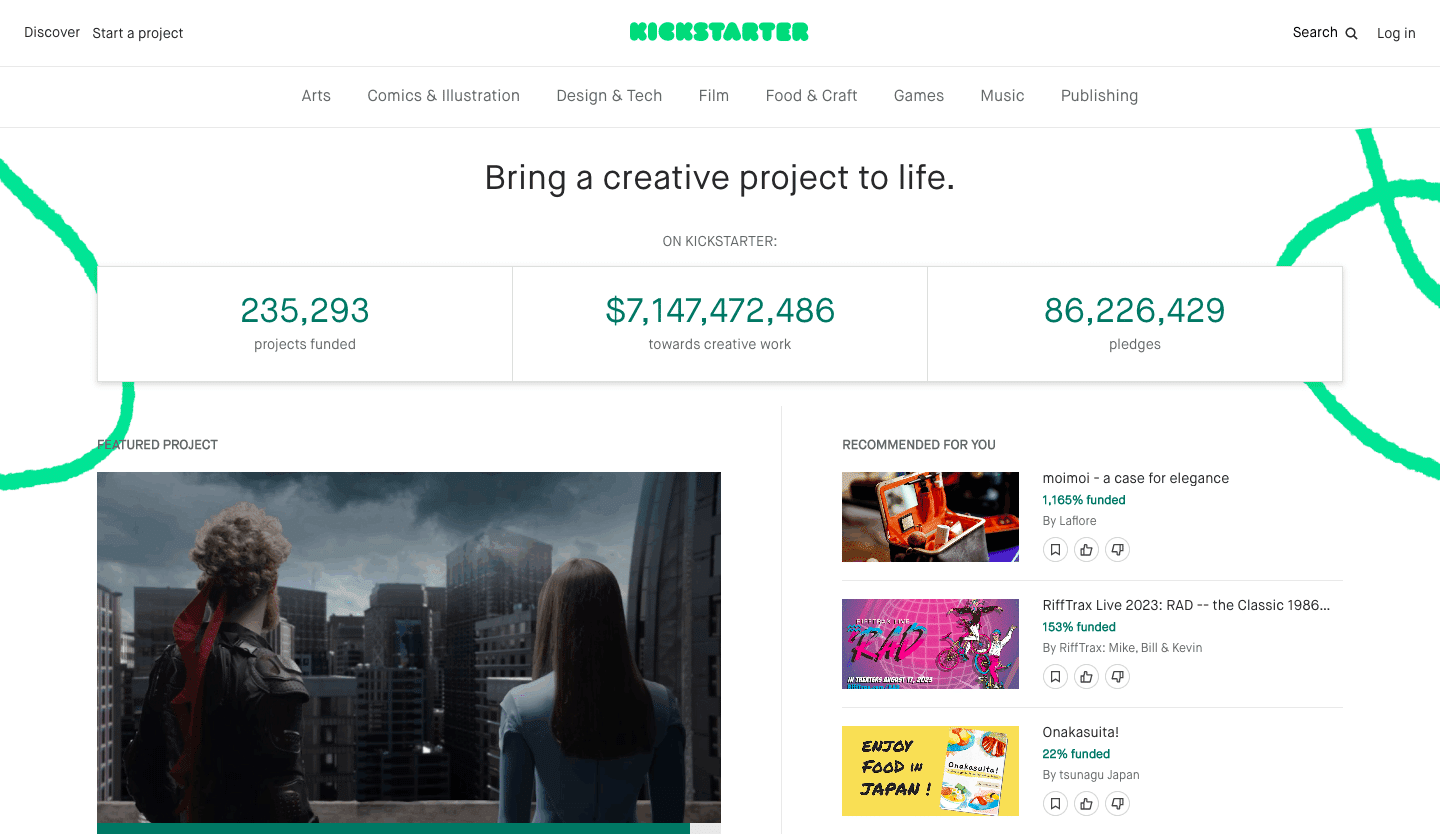The width and height of the screenshot is (1440, 834).
Task: Like the RiffTrax Live 2023 project
Action: (1086, 676)
